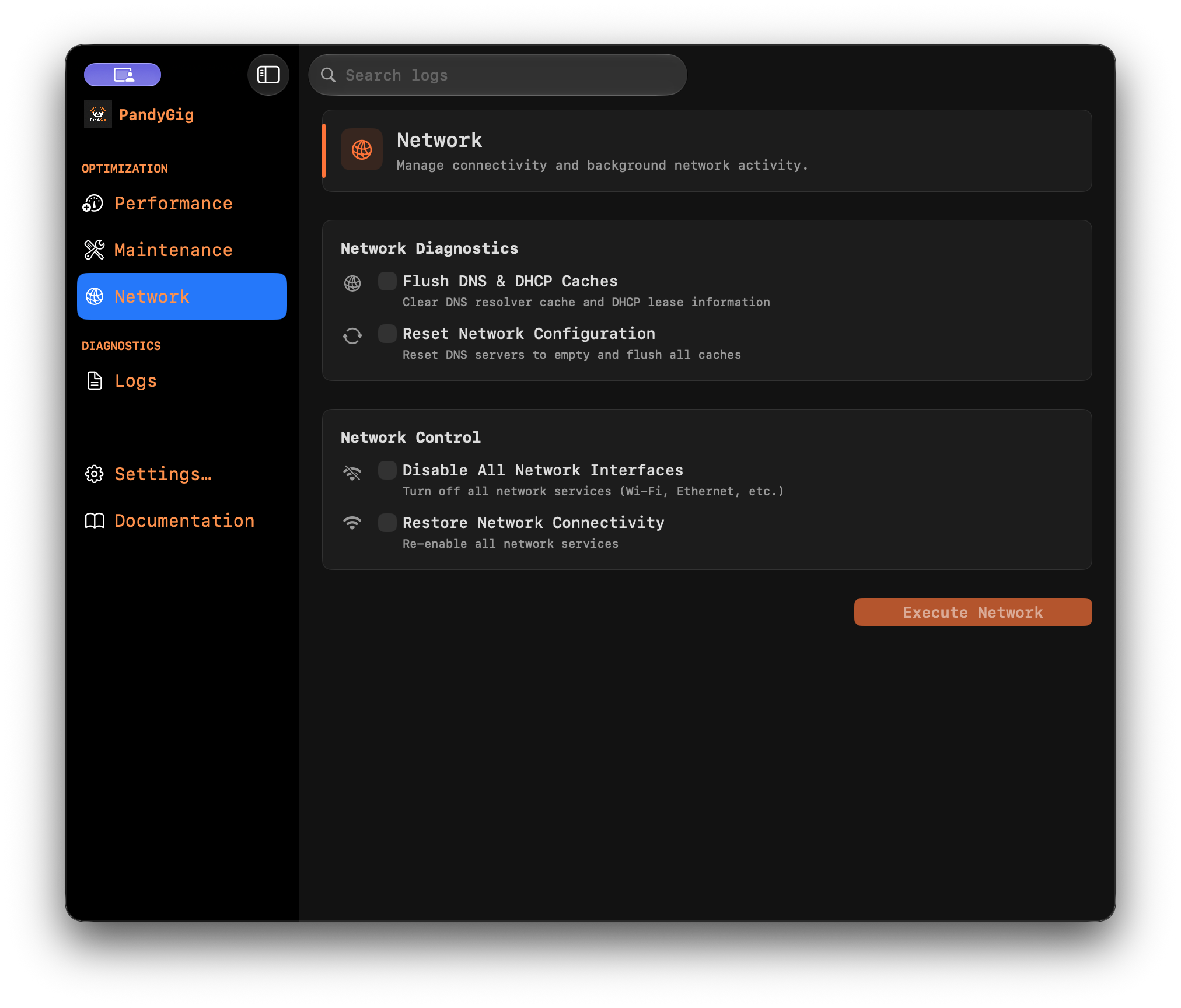1181x1008 pixels.
Task: Open the Documentation link
Action: (182, 521)
